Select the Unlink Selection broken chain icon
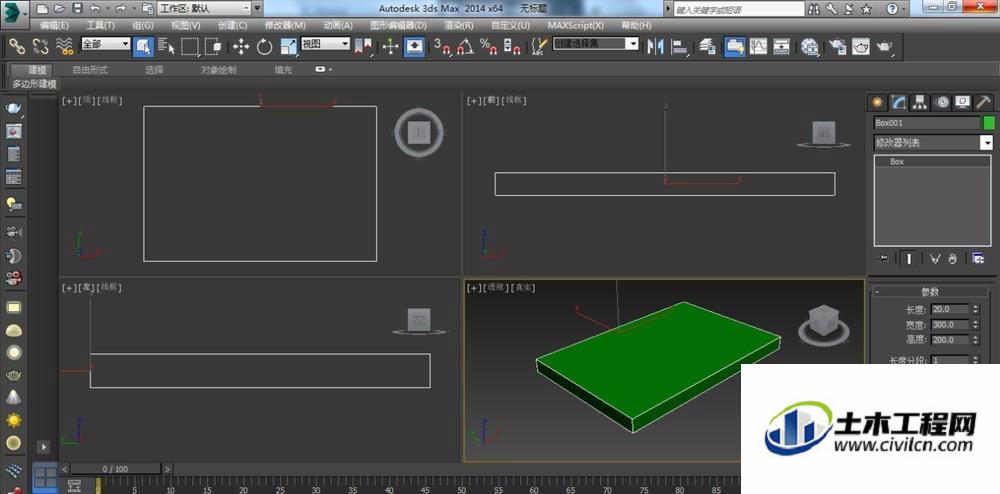 coord(40,46)
